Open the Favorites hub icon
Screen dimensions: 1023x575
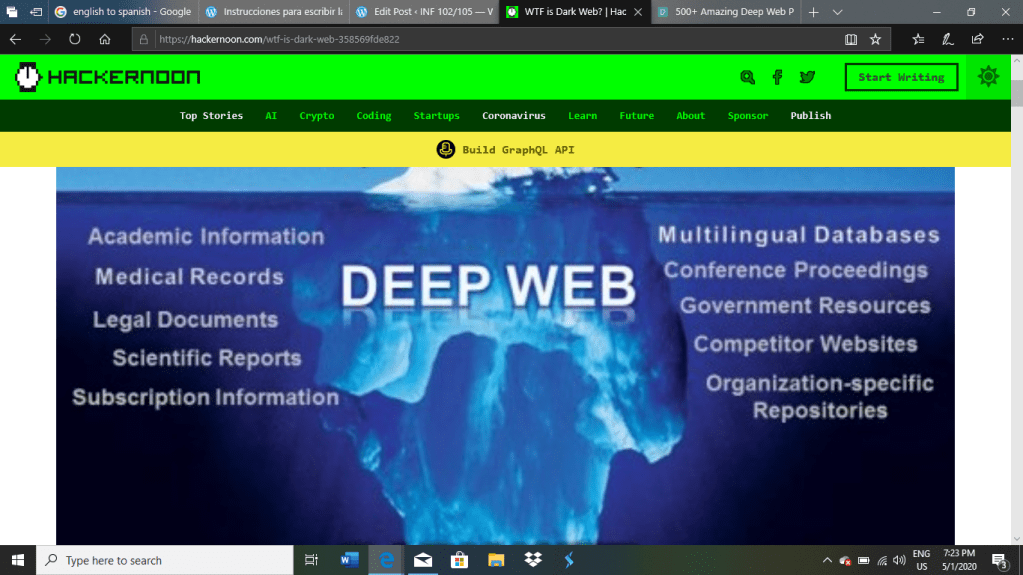click(918, 40)
